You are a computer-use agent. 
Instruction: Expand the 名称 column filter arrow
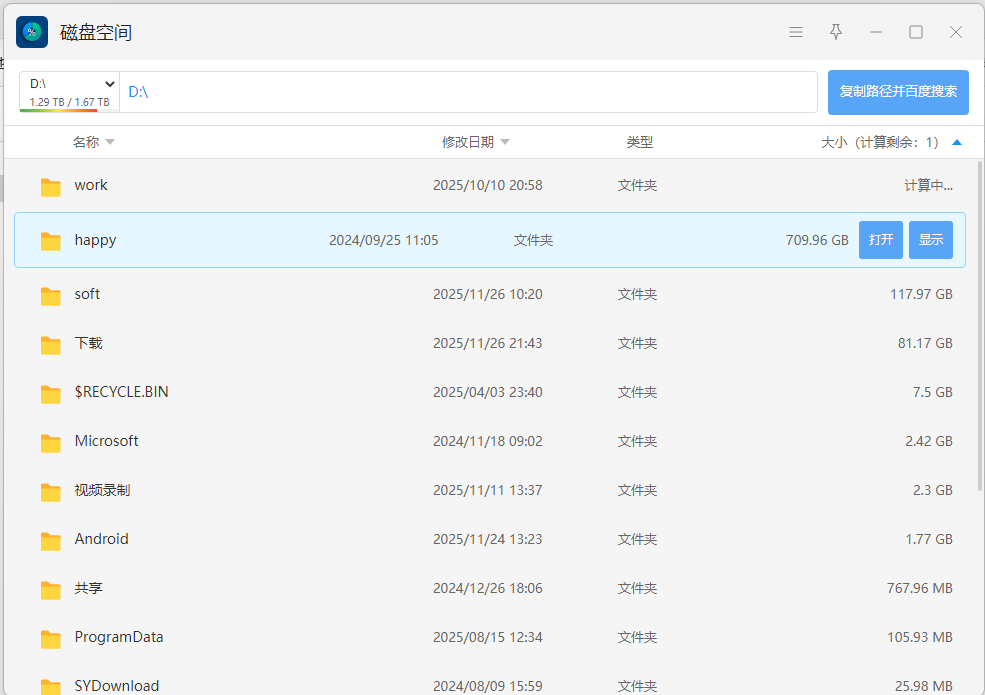(x=110, y=142)
